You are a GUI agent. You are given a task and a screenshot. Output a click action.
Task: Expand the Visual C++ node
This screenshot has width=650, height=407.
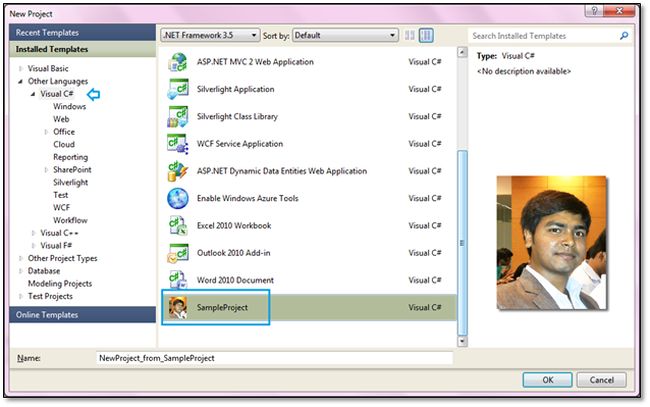pos(33,233)
